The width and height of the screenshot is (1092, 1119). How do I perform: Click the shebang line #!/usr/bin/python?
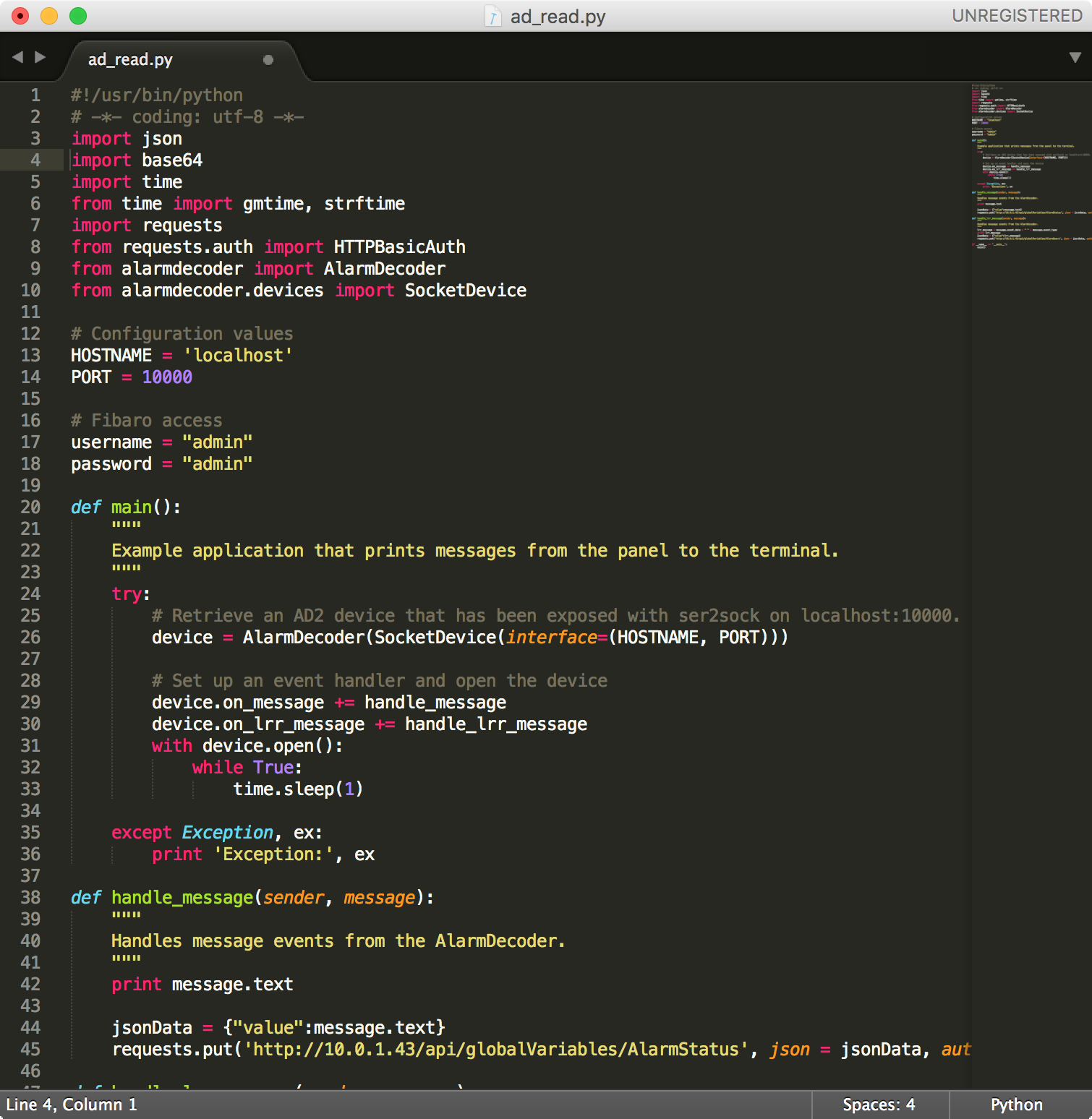tap(157, 95)
